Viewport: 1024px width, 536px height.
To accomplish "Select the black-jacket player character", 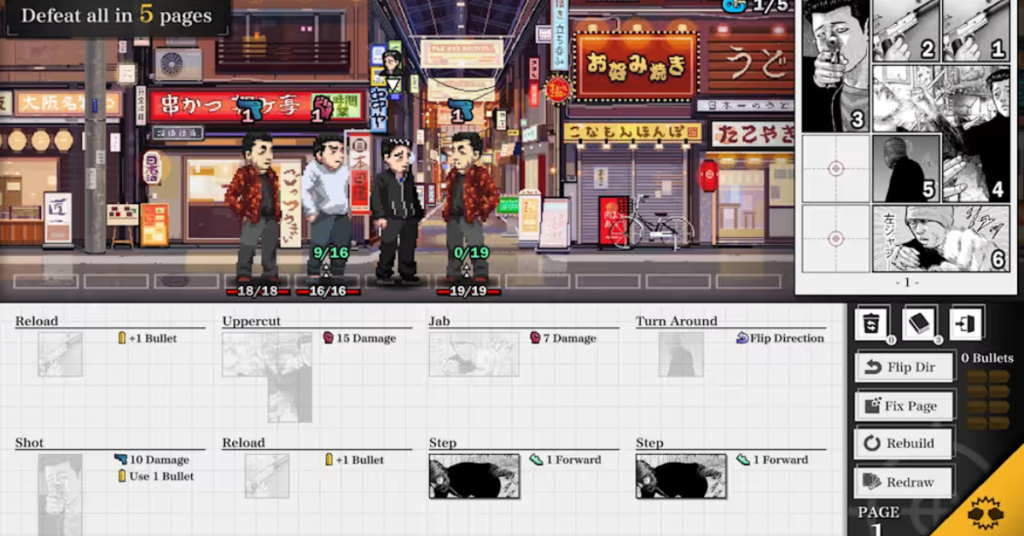I will click(x=396, y=209).
